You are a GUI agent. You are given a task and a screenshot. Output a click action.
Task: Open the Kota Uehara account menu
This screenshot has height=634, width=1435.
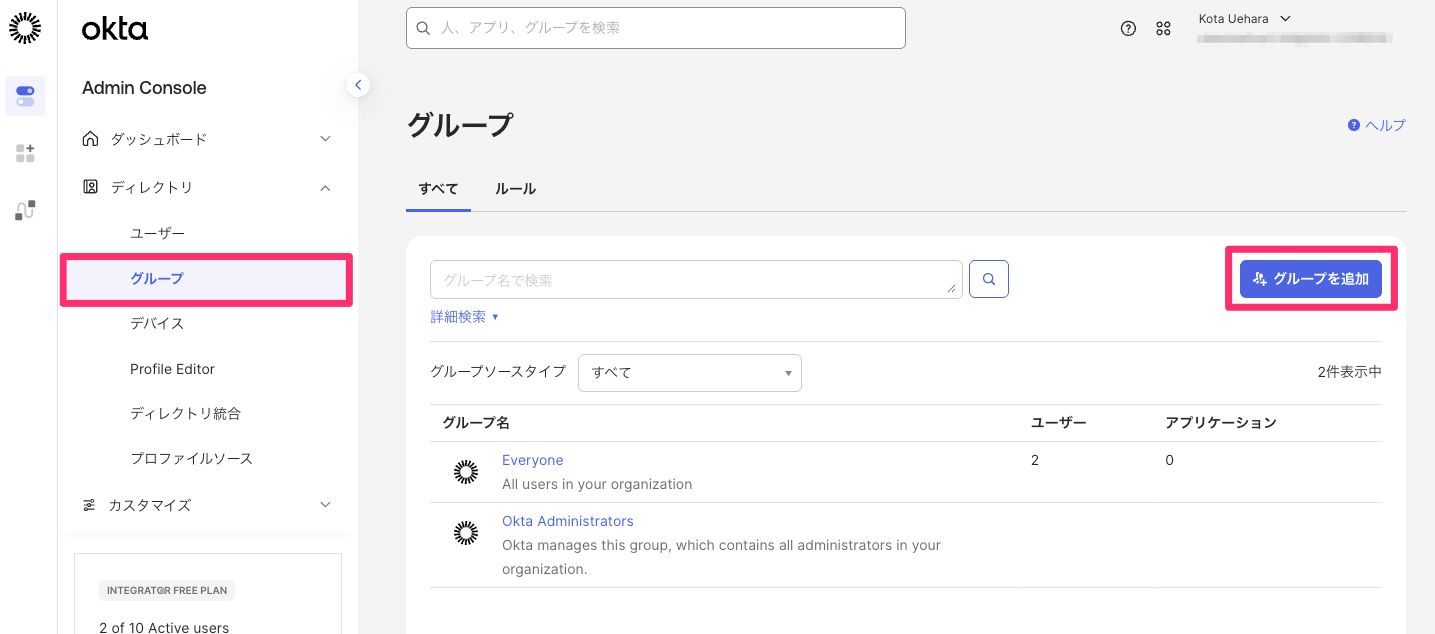(1244, 19)
